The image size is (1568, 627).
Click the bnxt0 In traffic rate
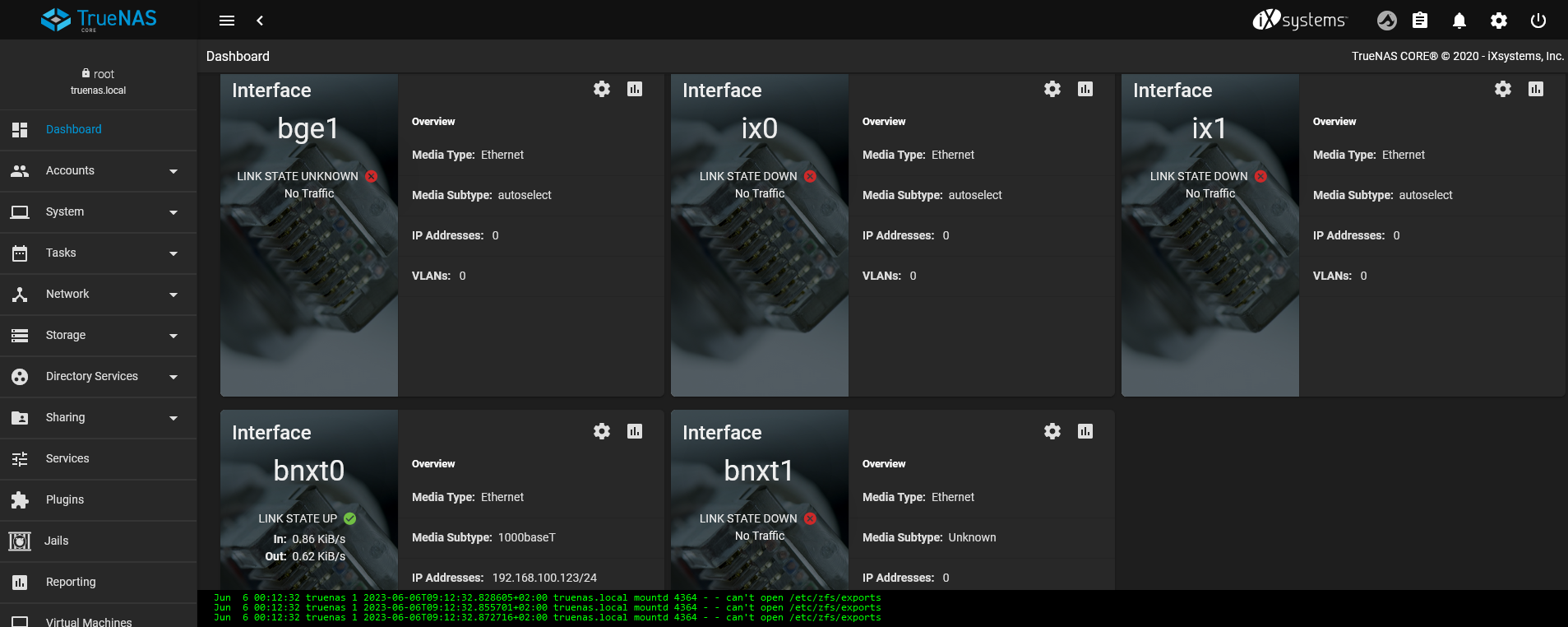[x=309, y=539]
